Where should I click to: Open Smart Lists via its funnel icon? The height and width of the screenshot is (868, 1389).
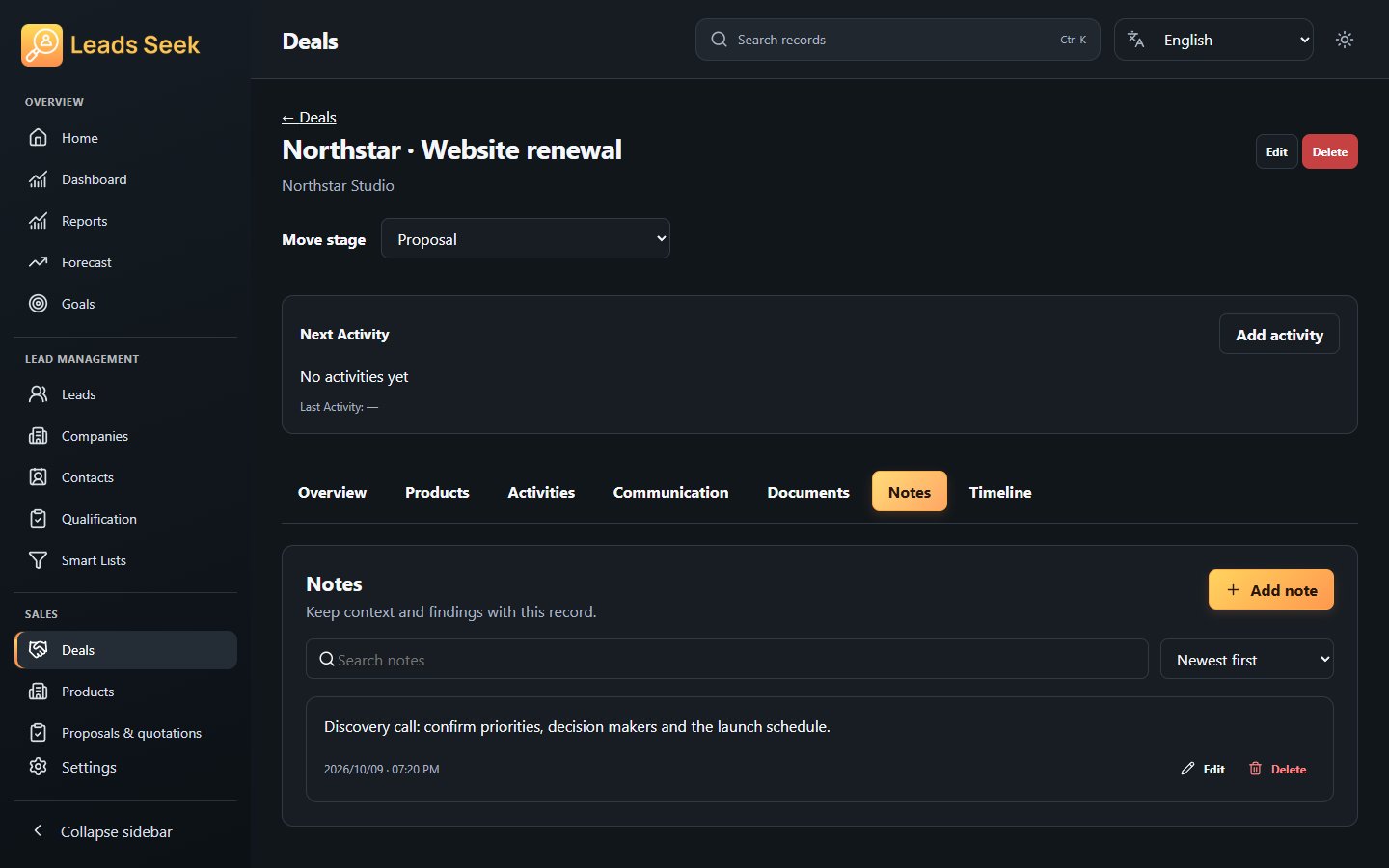click(x=38, y=560)
